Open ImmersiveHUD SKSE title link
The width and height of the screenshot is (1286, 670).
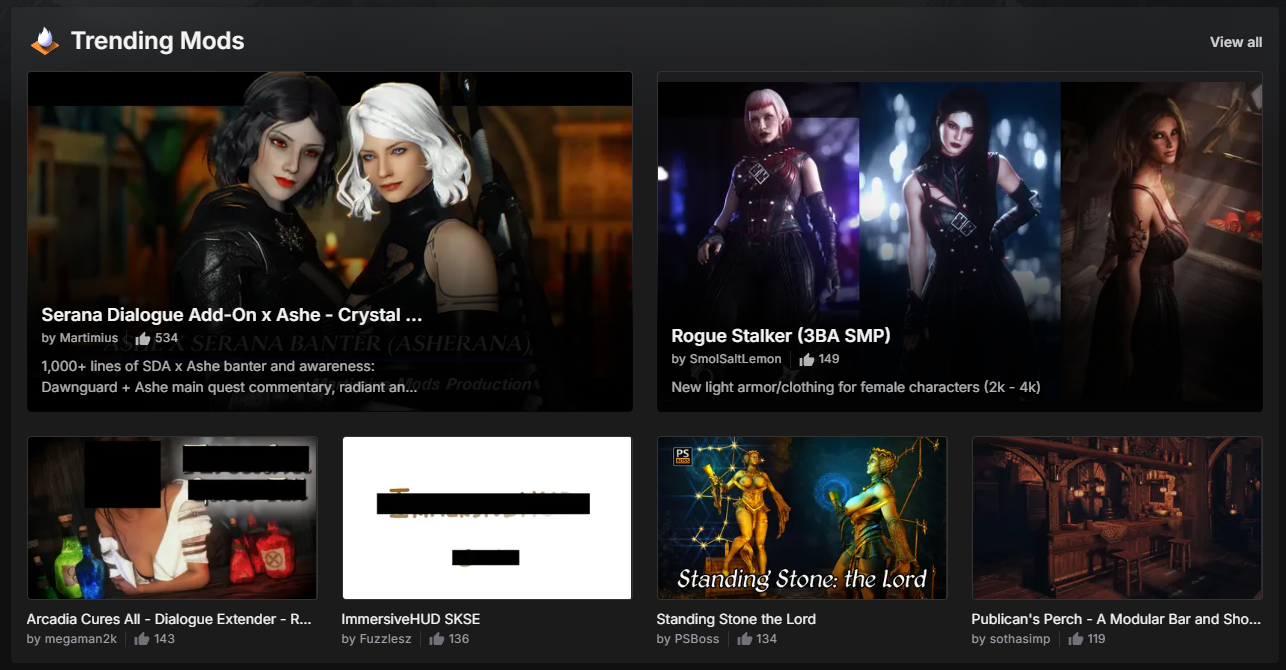411,619
